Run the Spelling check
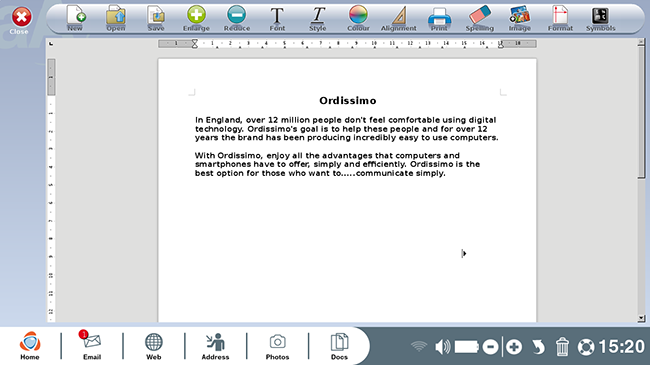This screenshot has height=365, width=650. 480,19
